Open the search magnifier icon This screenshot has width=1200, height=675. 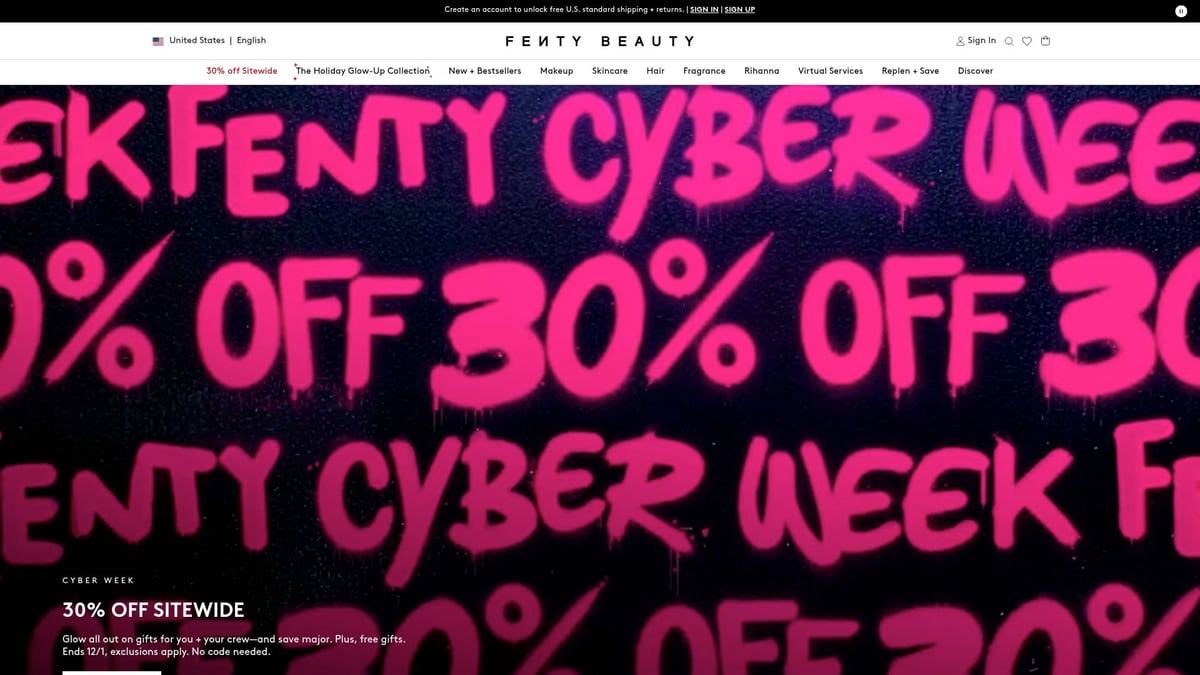pos(1009,41)
